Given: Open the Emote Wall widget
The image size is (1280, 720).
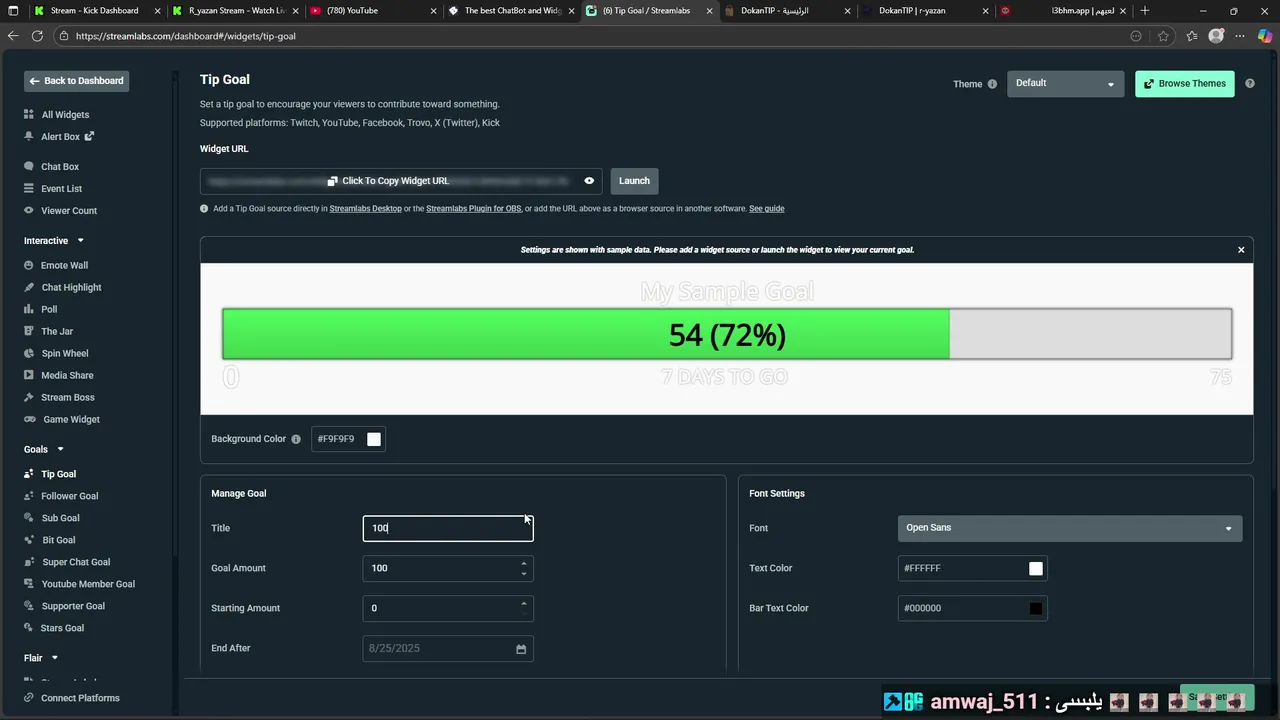Looking at the screenshot, I should point(64,266).
